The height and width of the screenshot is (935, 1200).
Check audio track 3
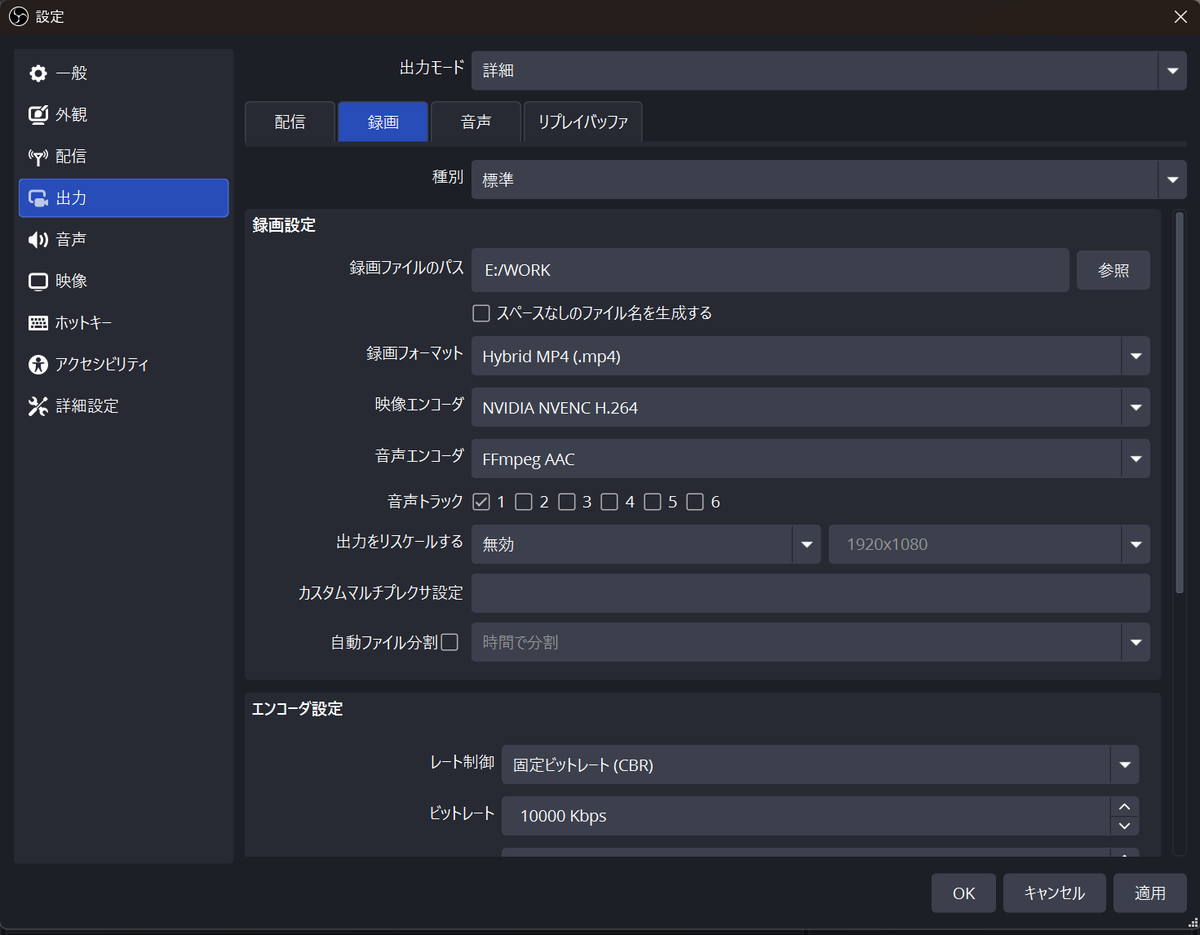(567, 502)
